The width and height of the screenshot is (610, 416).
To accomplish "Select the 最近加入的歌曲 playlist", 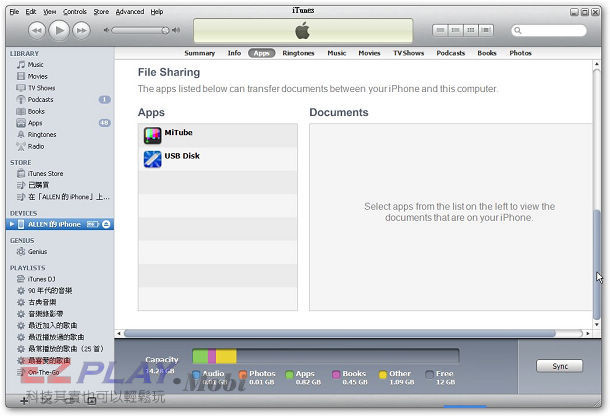I will click(x=60, y=325).
